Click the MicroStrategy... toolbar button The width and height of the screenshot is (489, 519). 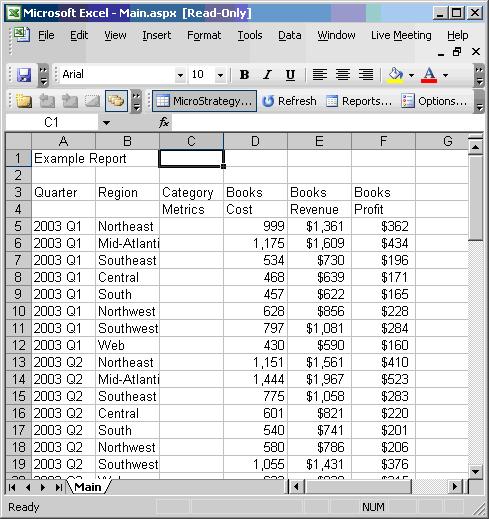[x=204, y=101]
